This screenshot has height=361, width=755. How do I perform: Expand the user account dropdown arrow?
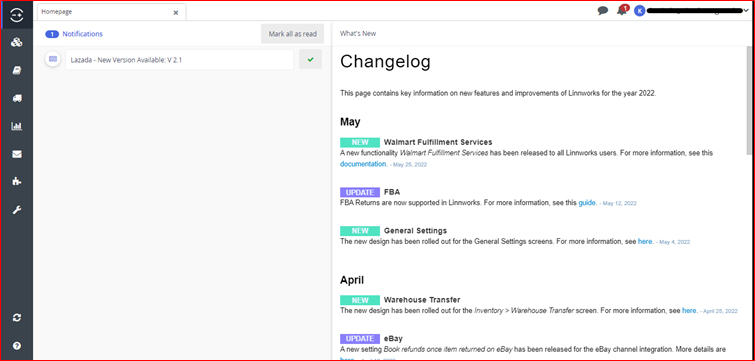point(746,11)
